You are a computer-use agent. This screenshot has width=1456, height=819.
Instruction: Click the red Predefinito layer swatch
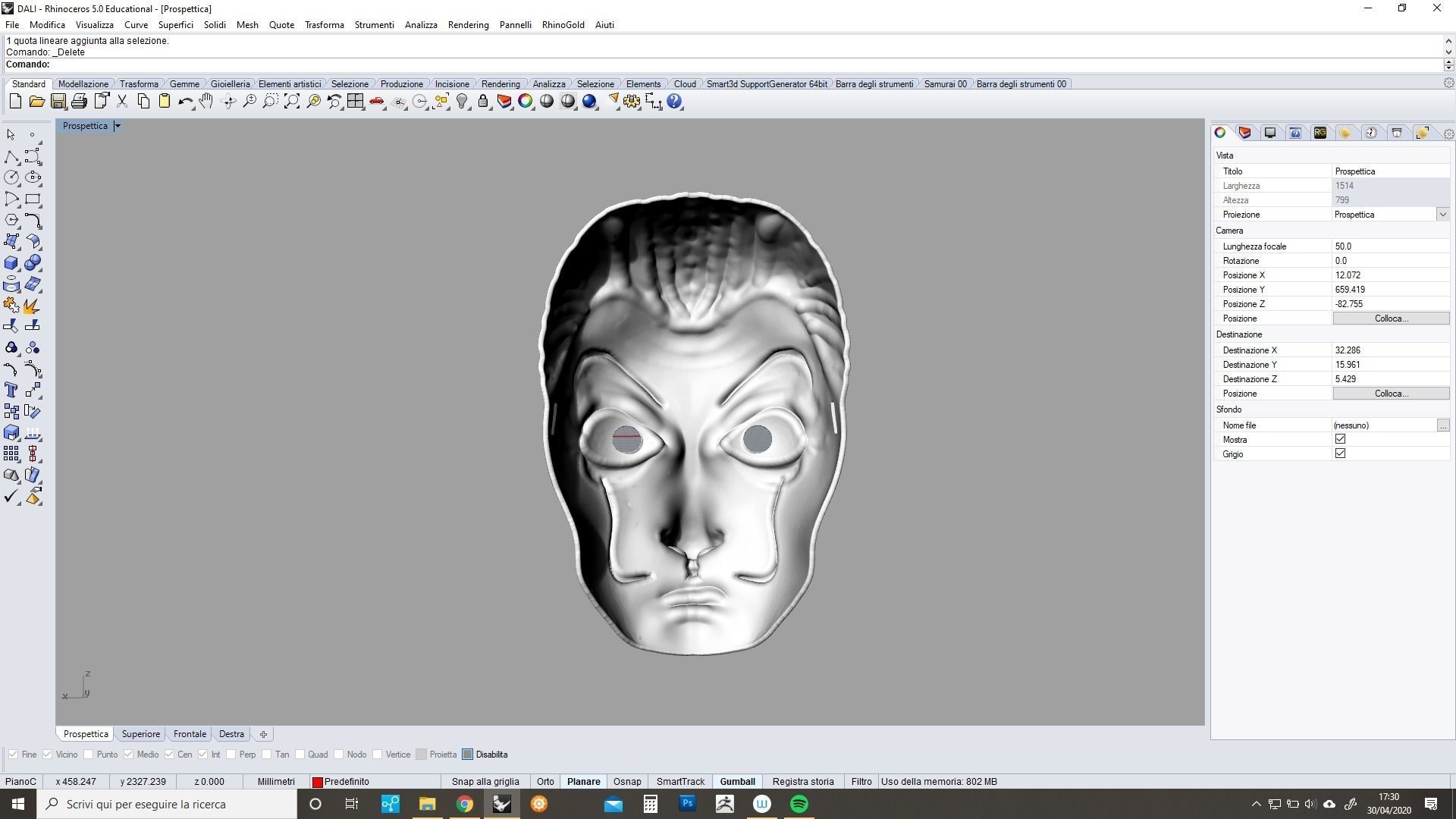318,782
